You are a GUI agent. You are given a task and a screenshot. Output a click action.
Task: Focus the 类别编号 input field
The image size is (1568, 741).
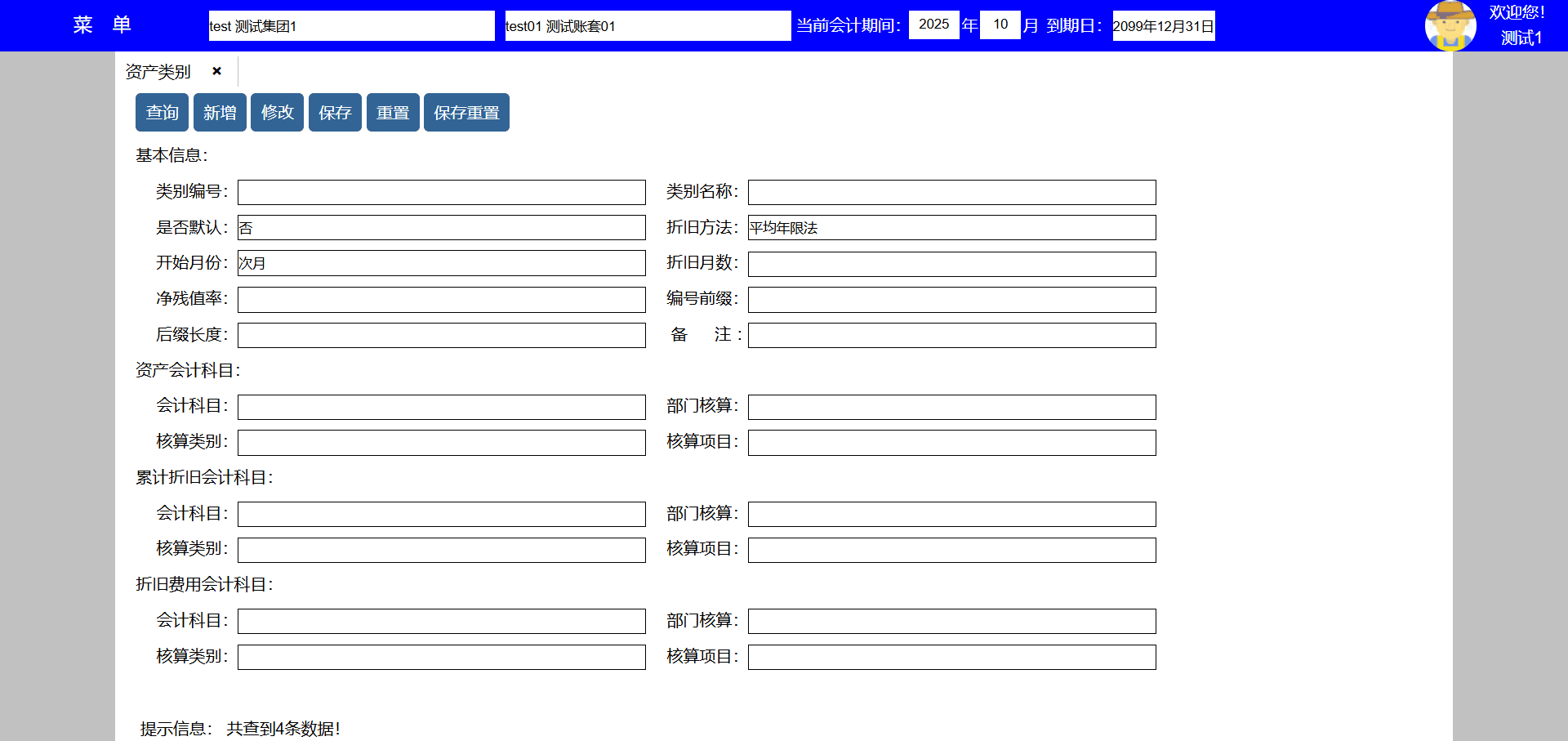point(441,193)
